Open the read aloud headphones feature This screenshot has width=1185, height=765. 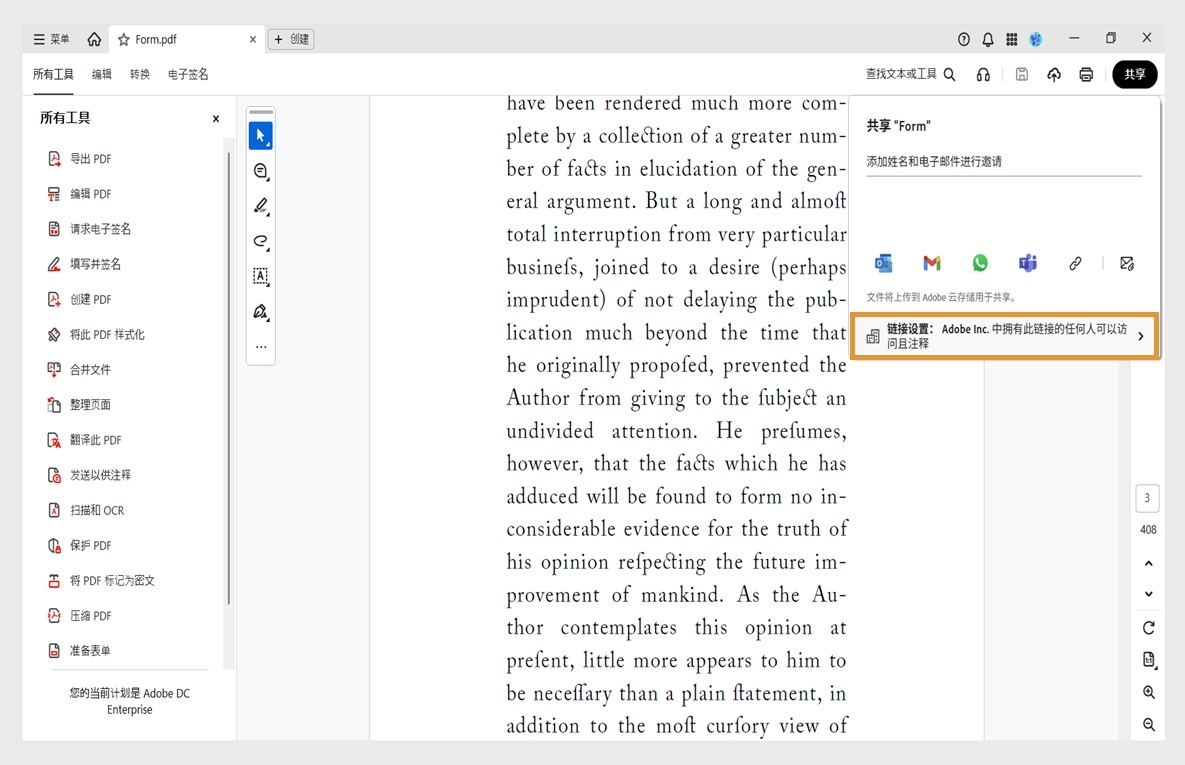(x=983, y=74)
